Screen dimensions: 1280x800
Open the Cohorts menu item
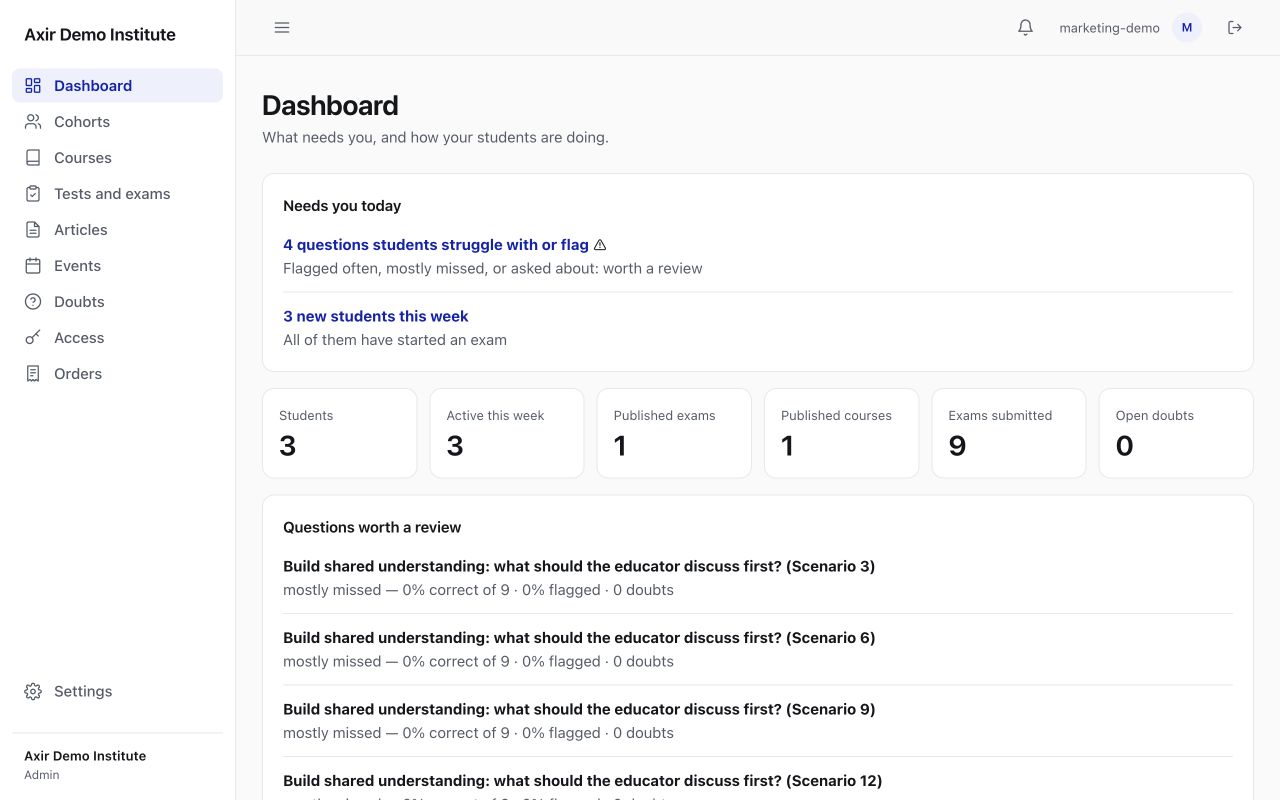117,122
